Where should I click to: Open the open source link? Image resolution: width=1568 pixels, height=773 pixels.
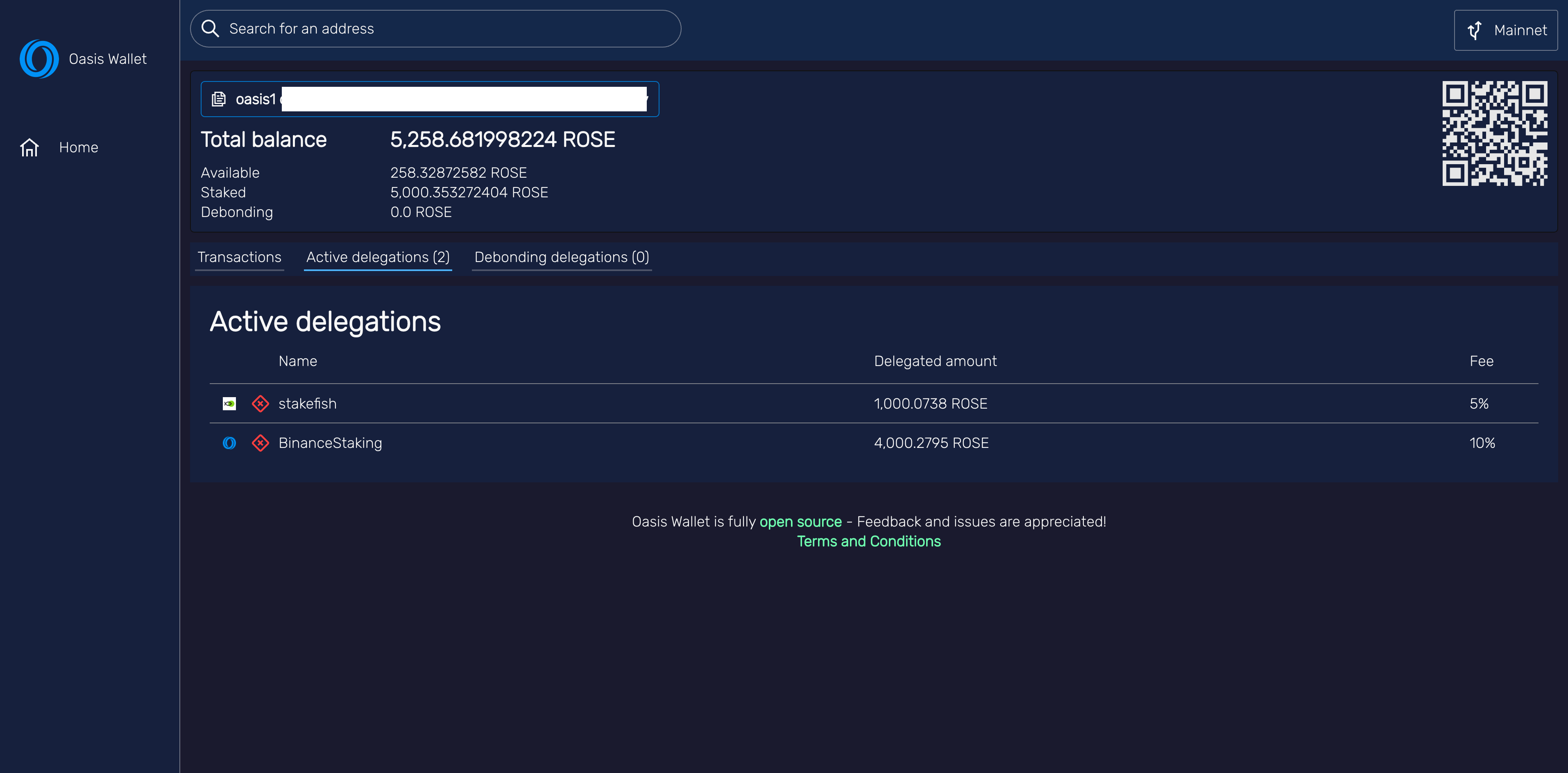click(x=800, y=521)
